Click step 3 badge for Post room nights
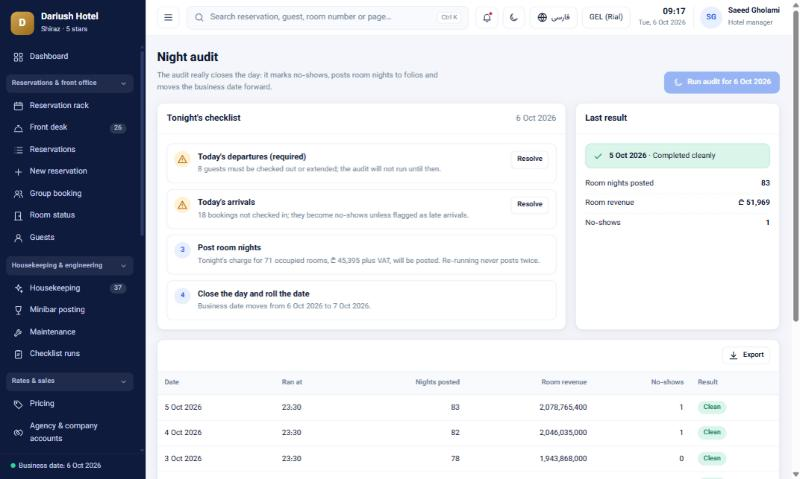The image size is (800, 479). coord(182,250)
